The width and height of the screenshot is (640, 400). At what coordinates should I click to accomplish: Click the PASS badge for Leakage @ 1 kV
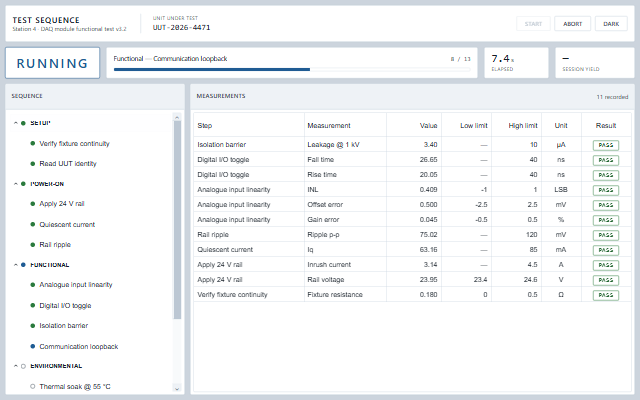click(x=606, y=145)
